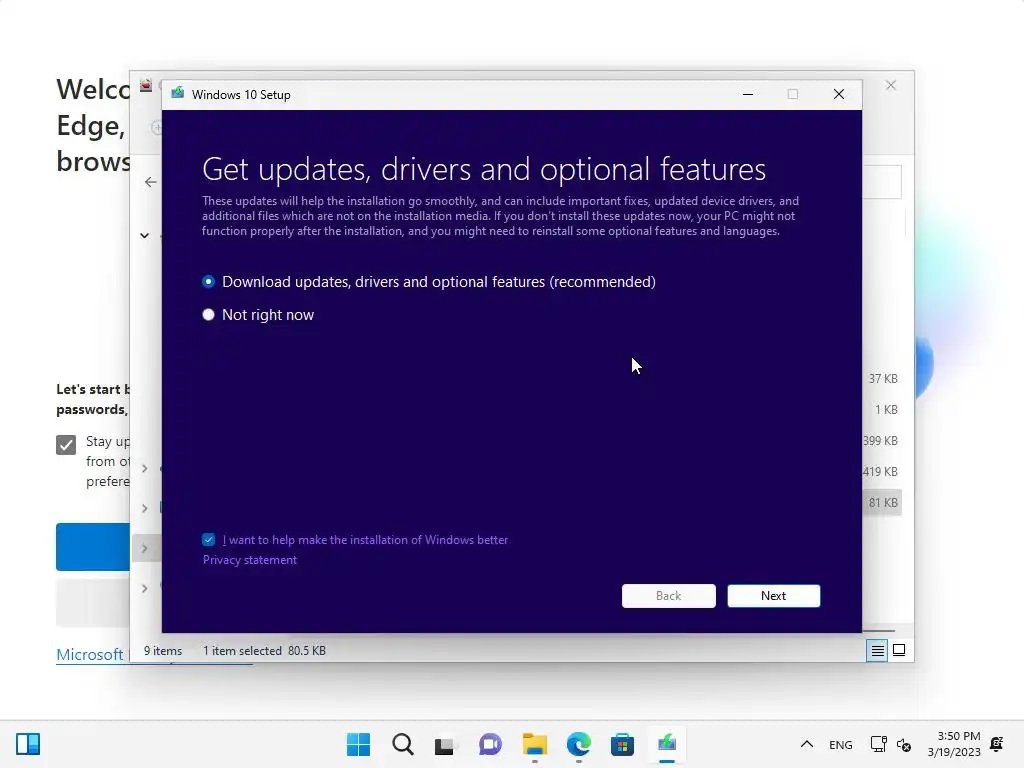Expand the first collapsed File Explorer tree node

pos(144,468)
